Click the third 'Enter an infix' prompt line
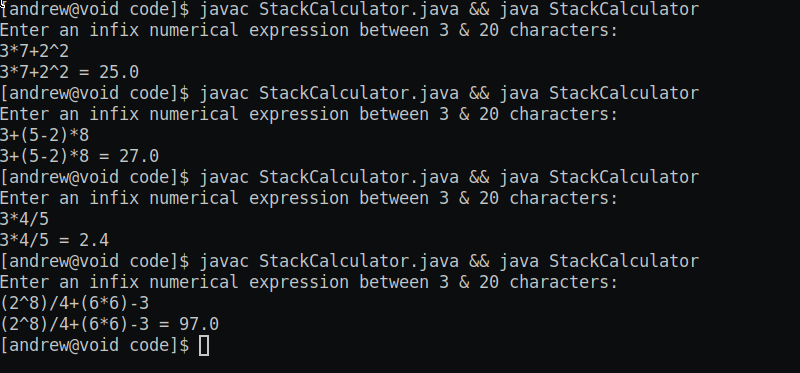Viewport: 800px width, 373px height. 309,198
